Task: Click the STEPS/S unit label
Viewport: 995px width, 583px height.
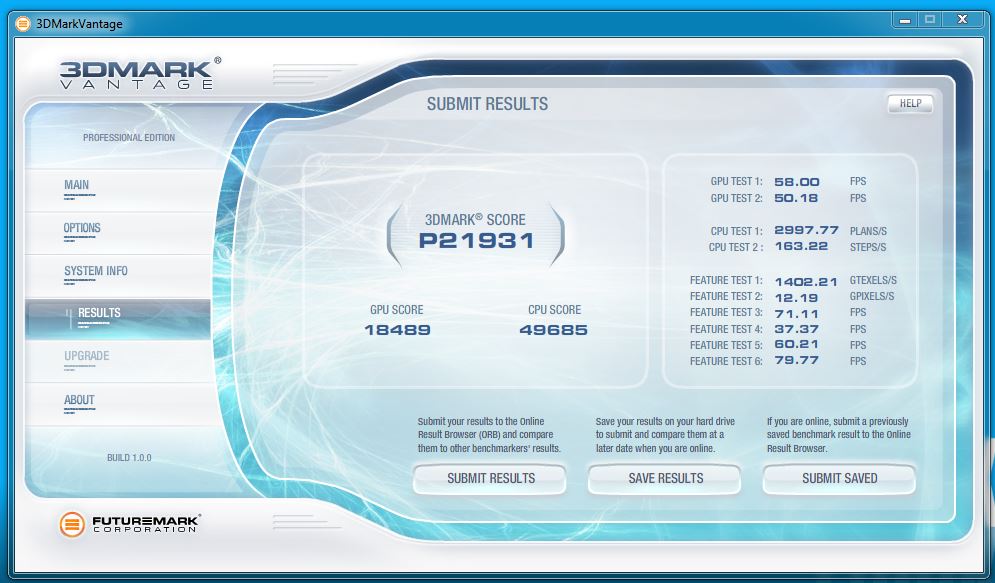Action: click(867, 247)
